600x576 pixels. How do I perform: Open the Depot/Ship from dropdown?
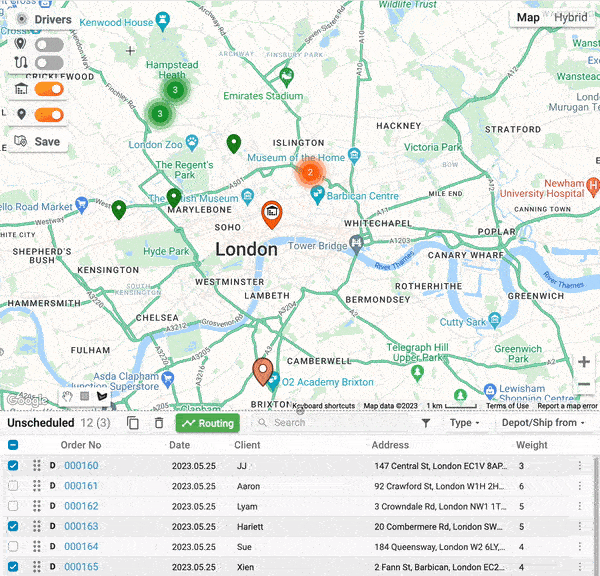543,423
